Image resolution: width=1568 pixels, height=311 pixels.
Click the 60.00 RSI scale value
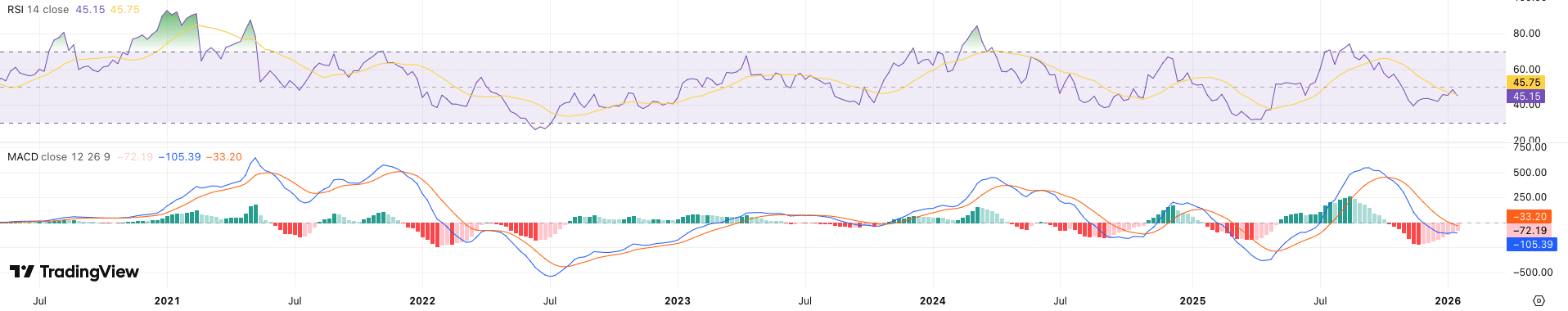click(x=1527, y=70)
